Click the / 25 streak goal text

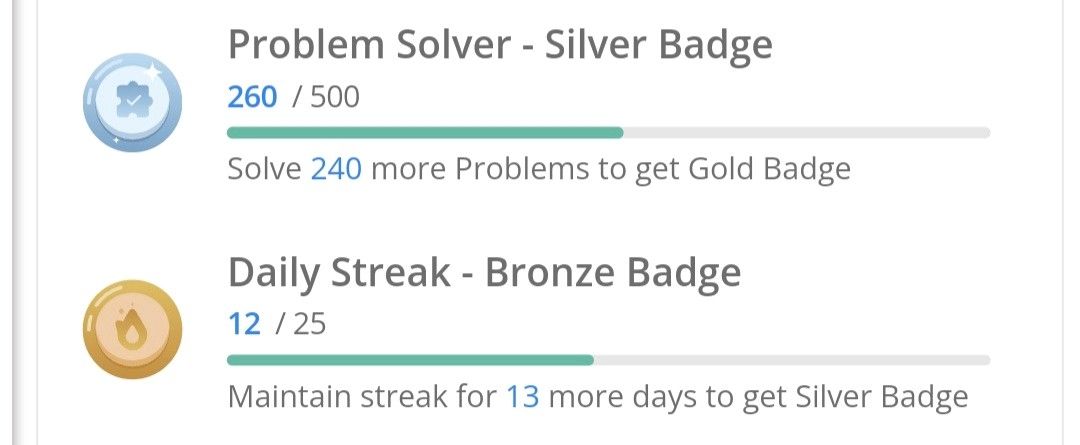point(301,324)
